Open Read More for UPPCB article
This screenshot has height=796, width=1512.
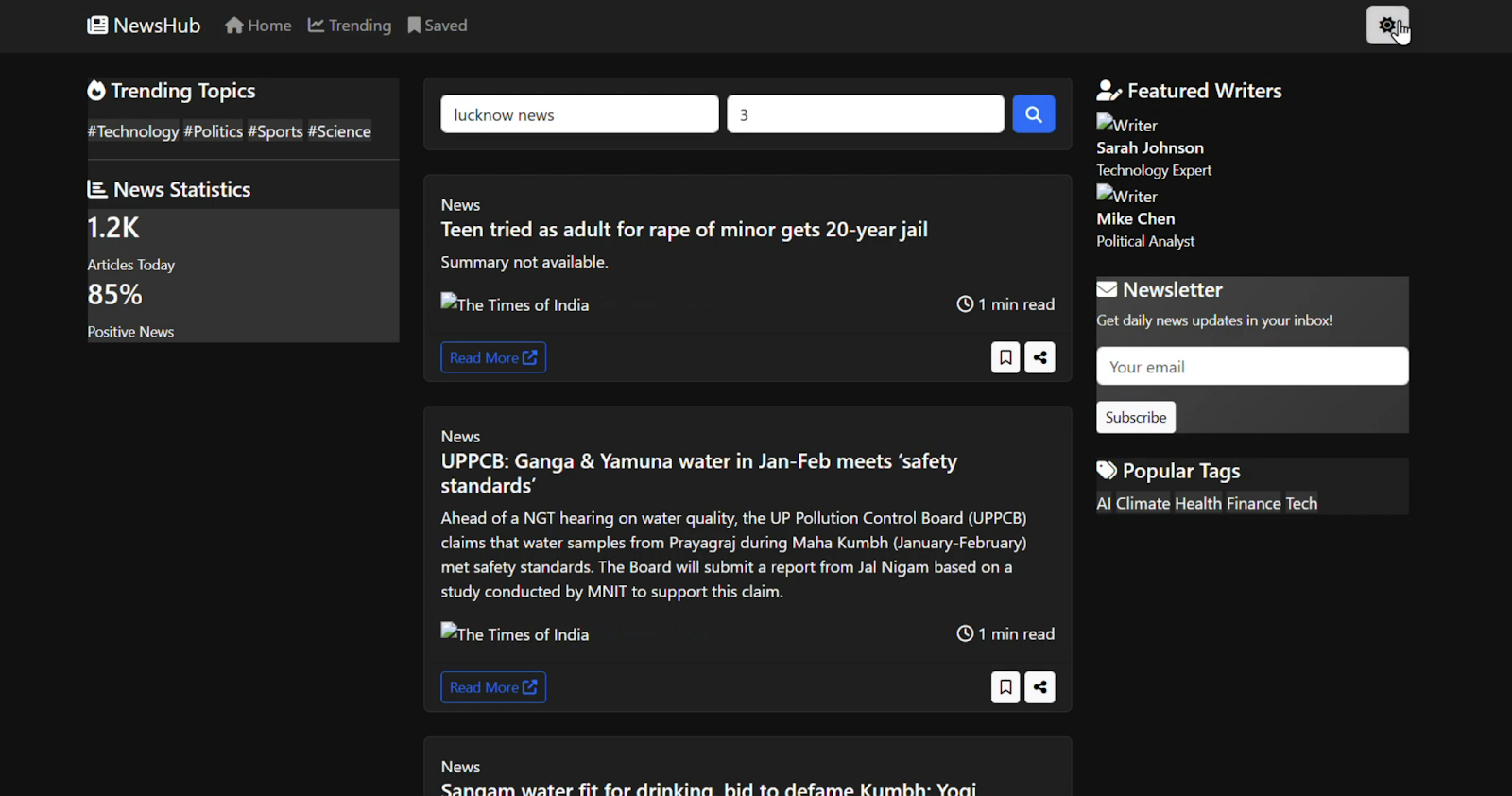(x=492, y=687)
